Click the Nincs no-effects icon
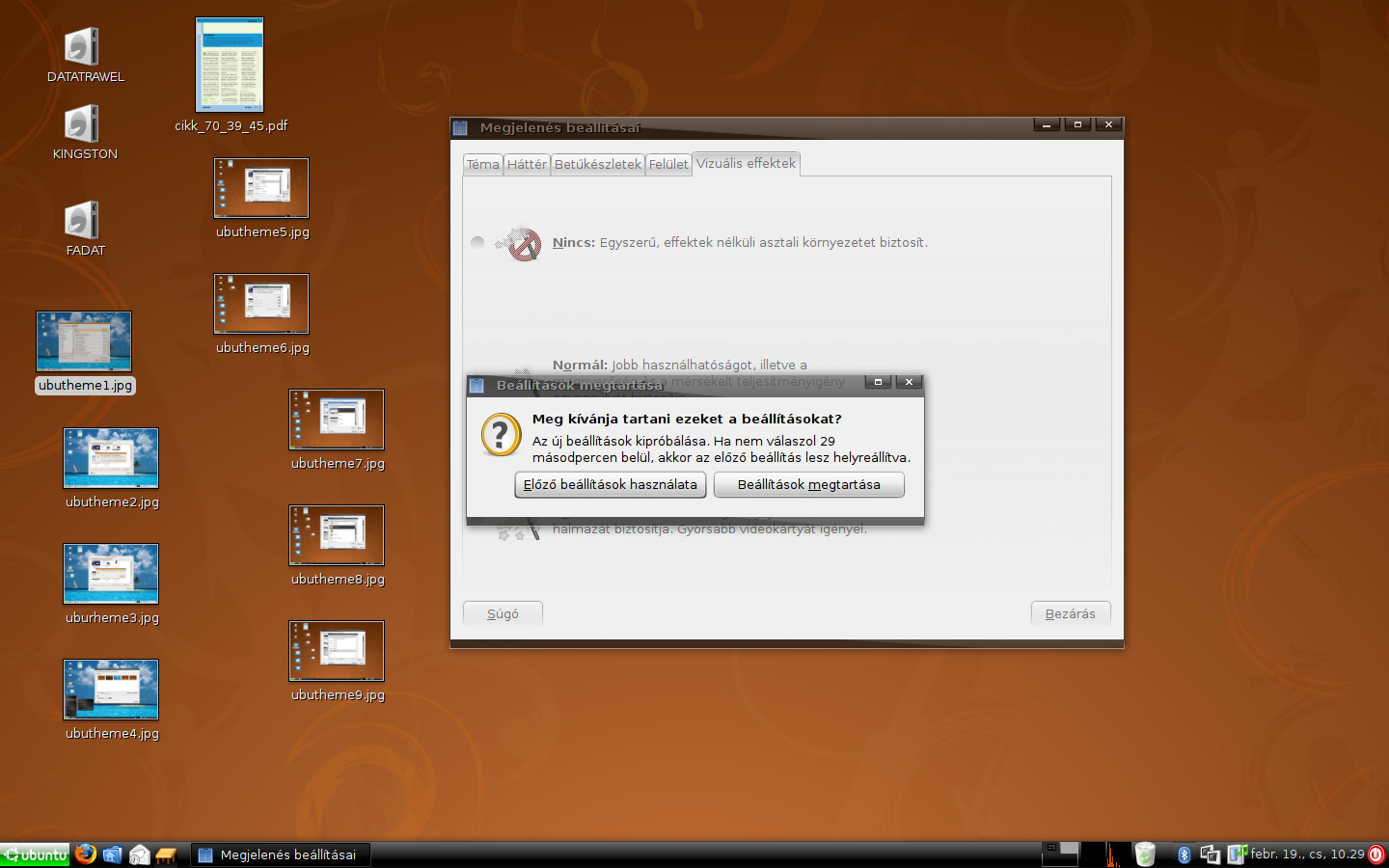 [521, 244]
